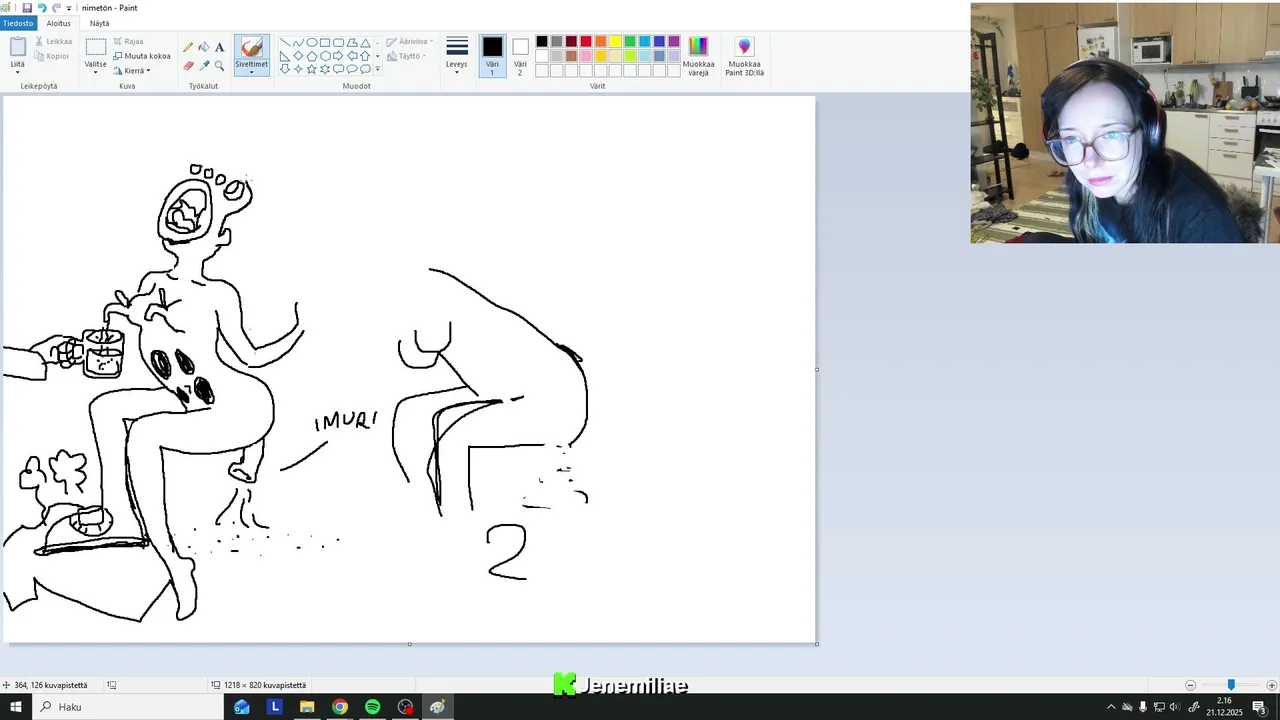The width and height of the screenshot is (1280, 720).
Task: Choose the Oval shape
Action: (x=312, y=42)
